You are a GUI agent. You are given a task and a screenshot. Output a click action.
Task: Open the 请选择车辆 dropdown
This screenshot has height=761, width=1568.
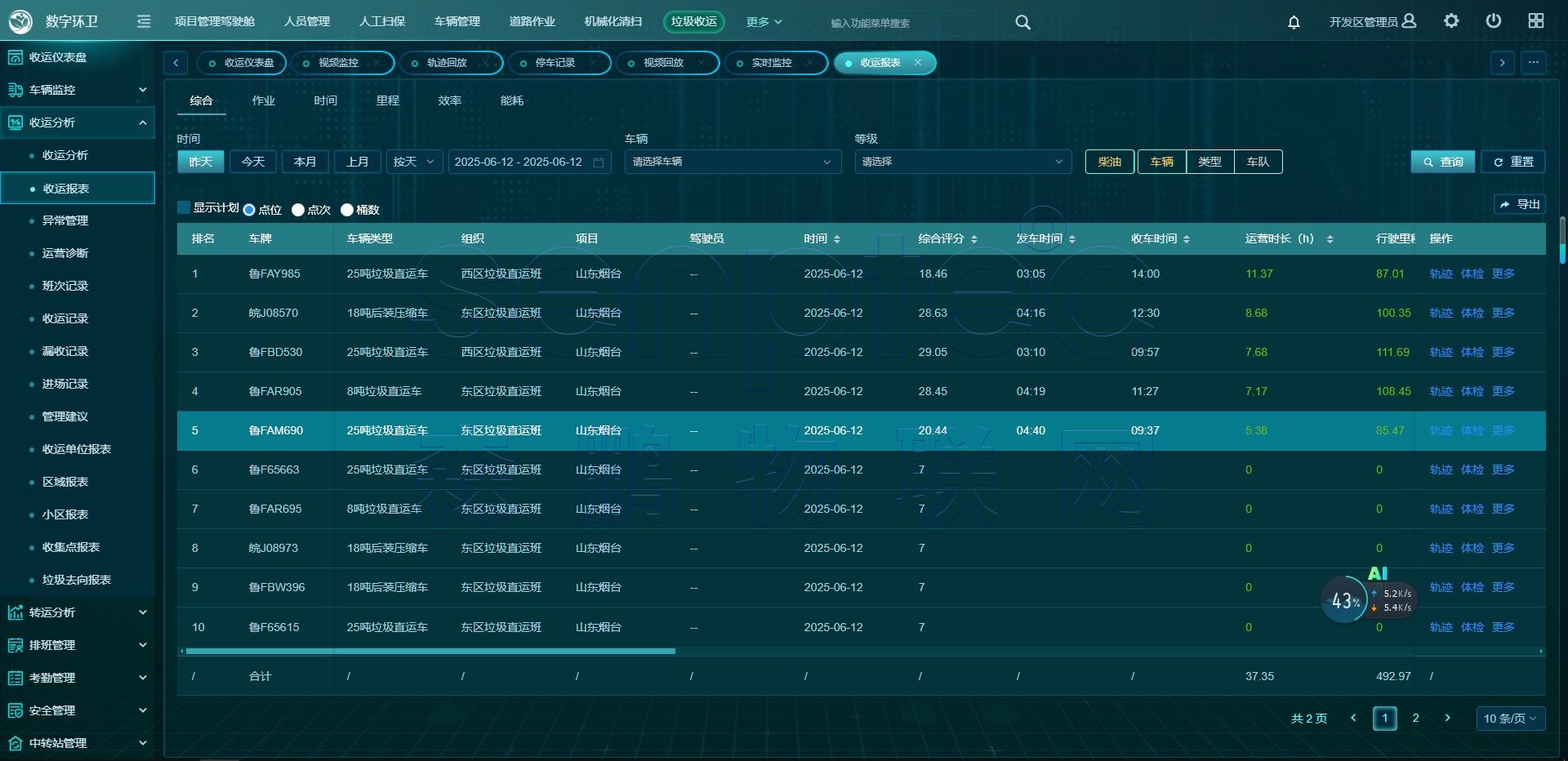click(732, 162)
